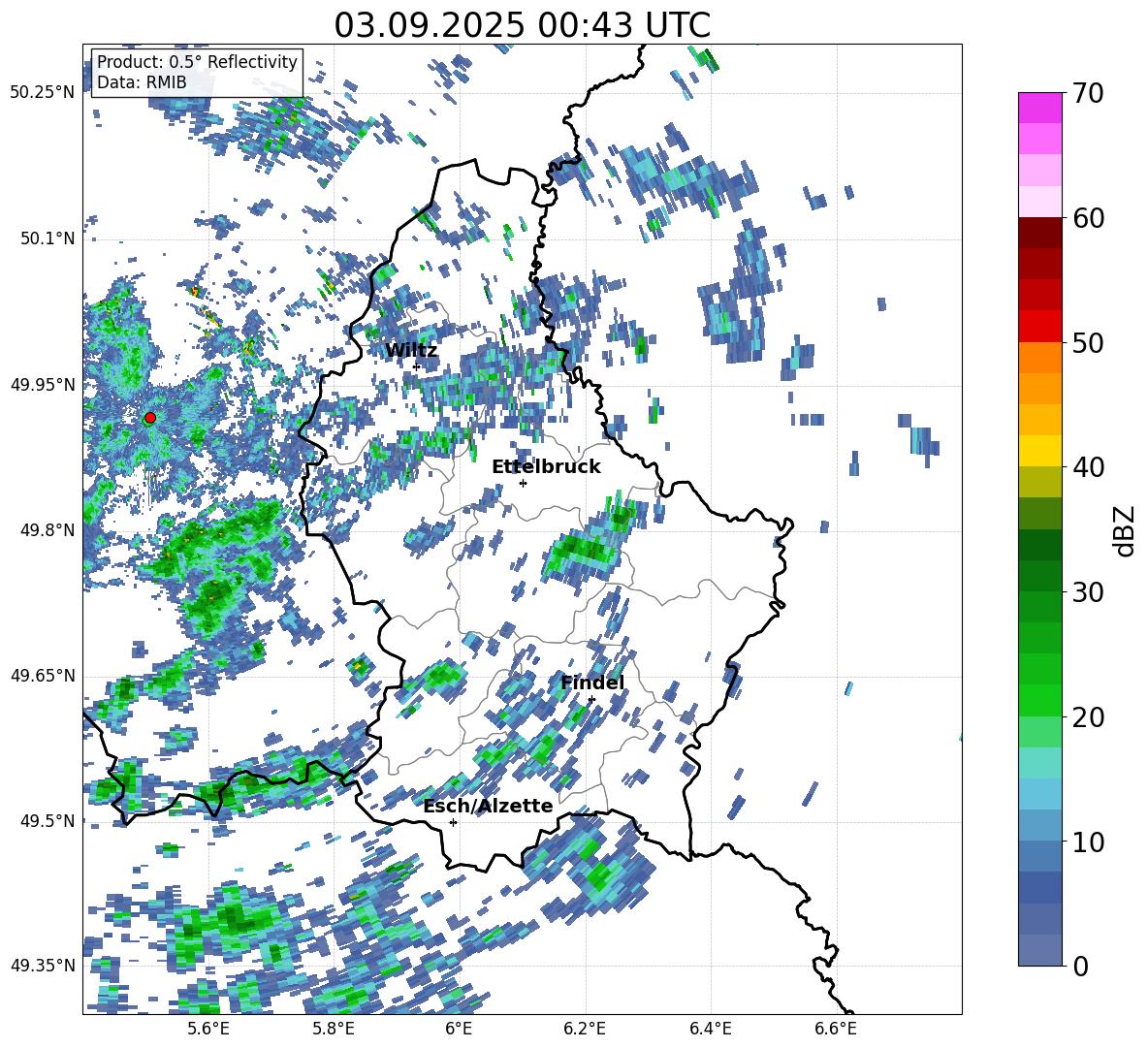
Task: Click the 6°E longitude label
Action: click(459, 1029)
